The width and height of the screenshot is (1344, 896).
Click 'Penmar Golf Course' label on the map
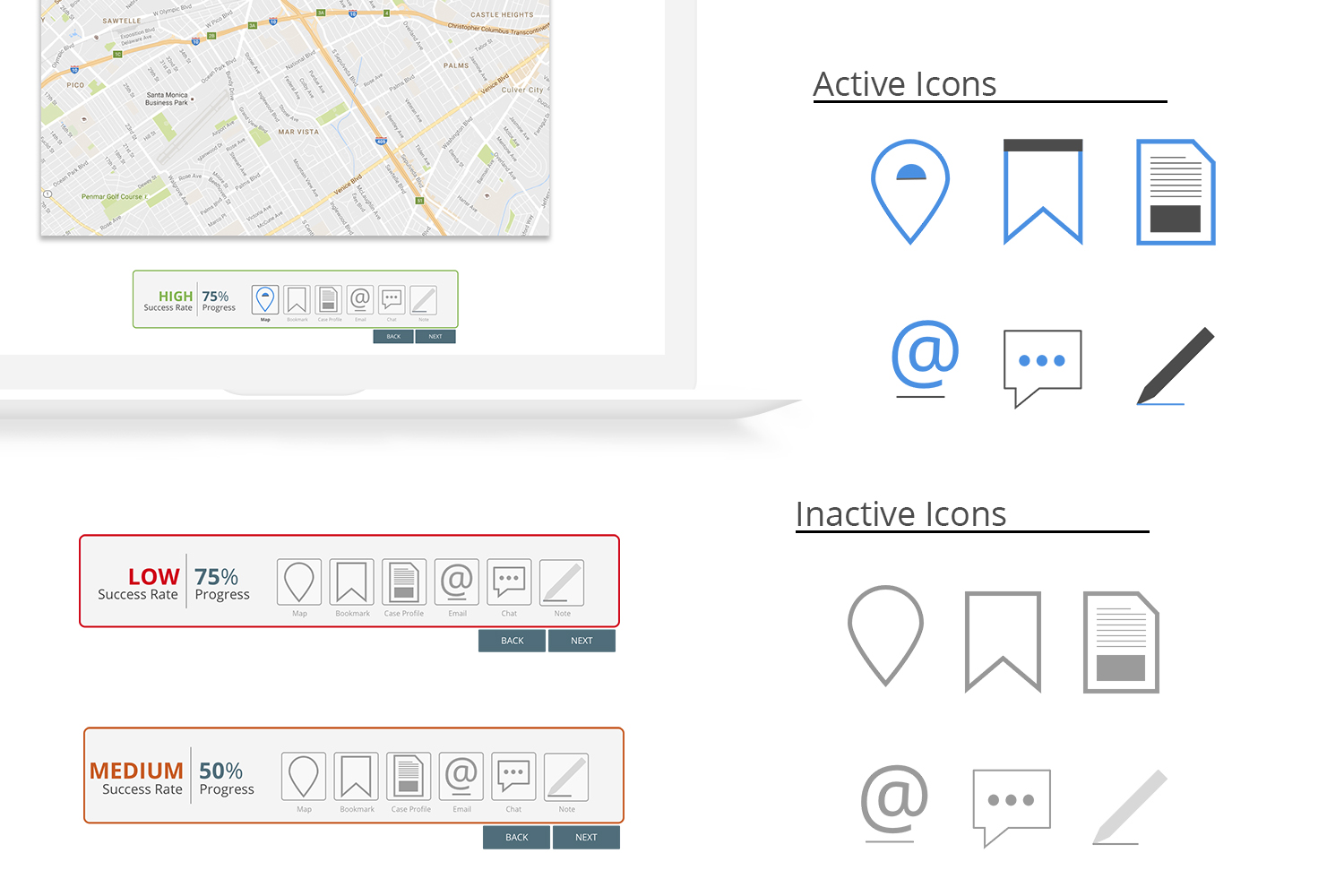[112, 196]
